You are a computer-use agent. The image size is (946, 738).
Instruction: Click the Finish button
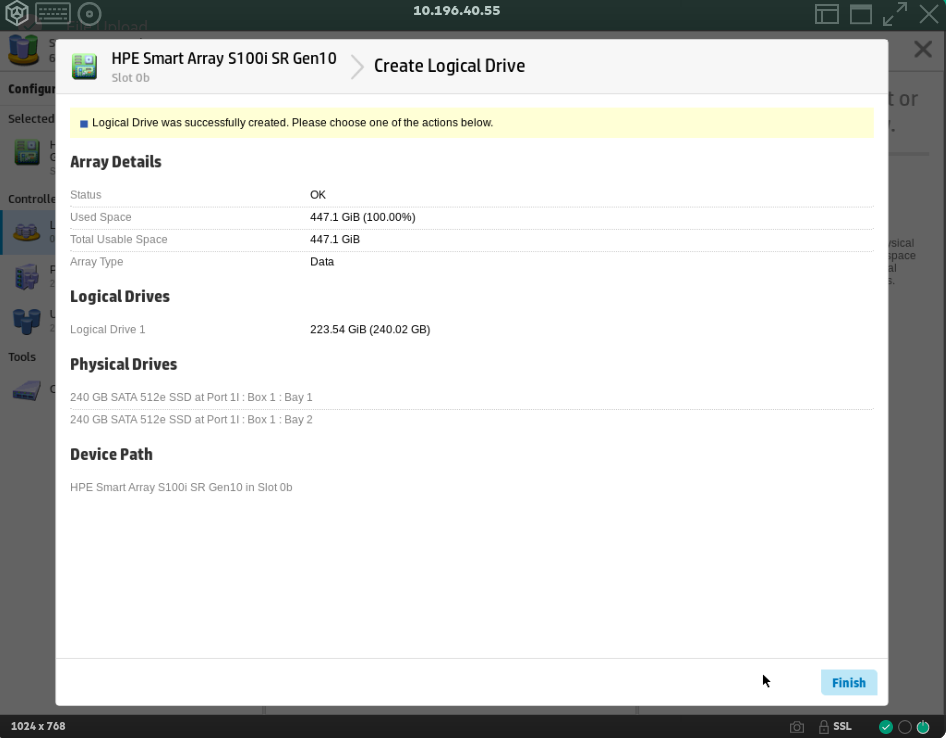point(848,682)
